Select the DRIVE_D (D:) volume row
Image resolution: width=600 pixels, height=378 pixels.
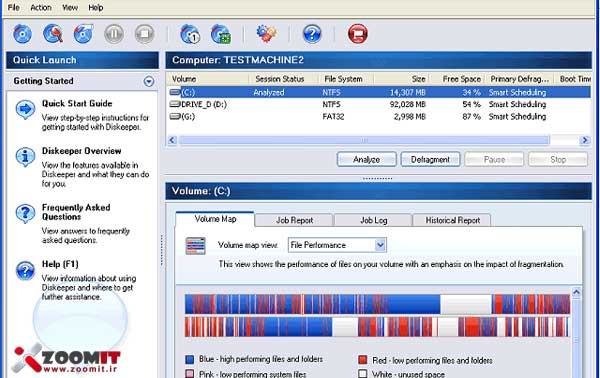pos(379,104)
